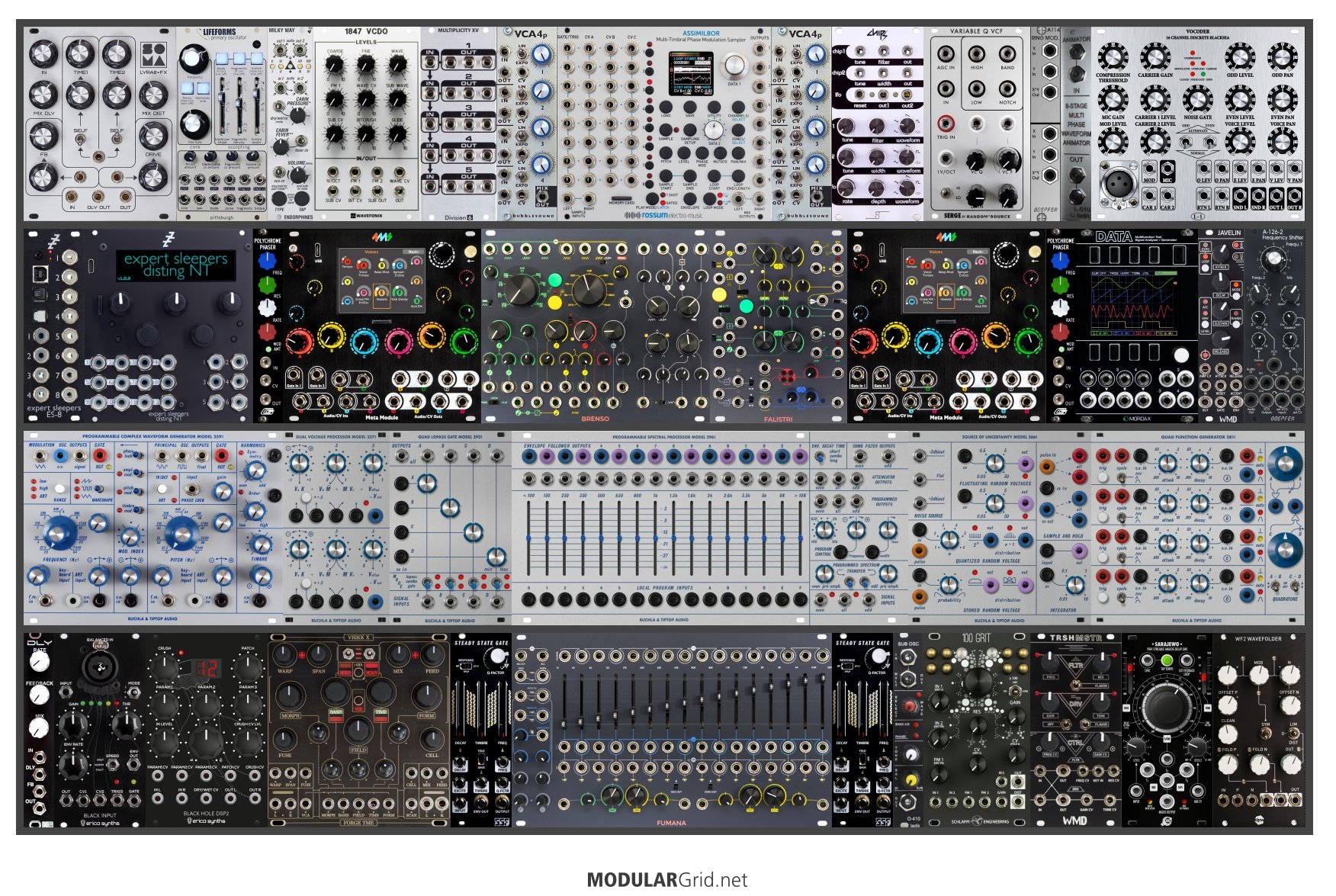
Task: Click the red numeric display on Black Hole DSP2
Action: tap(206, 670)
